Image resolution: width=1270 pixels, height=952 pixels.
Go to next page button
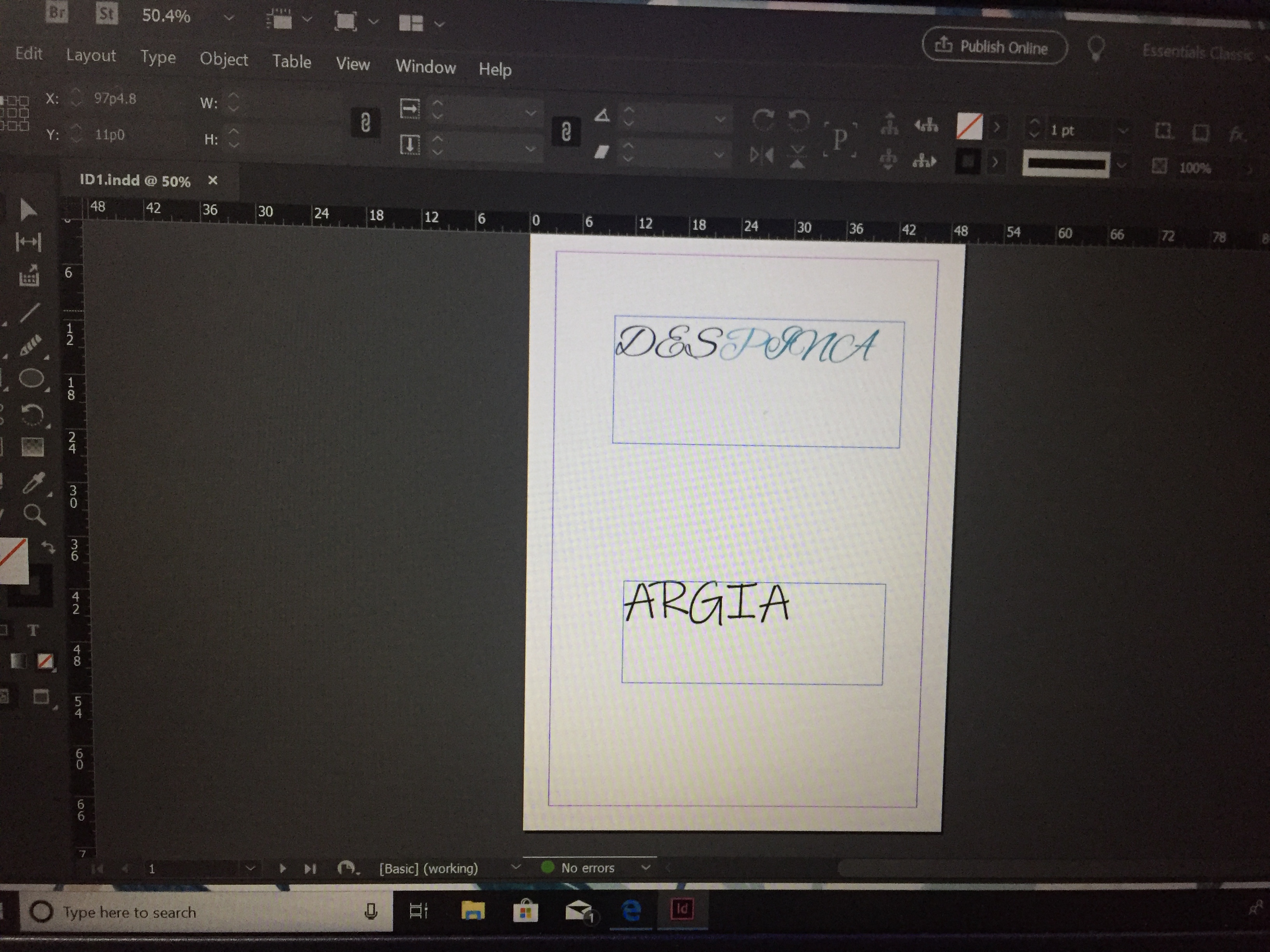pos(282,868)
